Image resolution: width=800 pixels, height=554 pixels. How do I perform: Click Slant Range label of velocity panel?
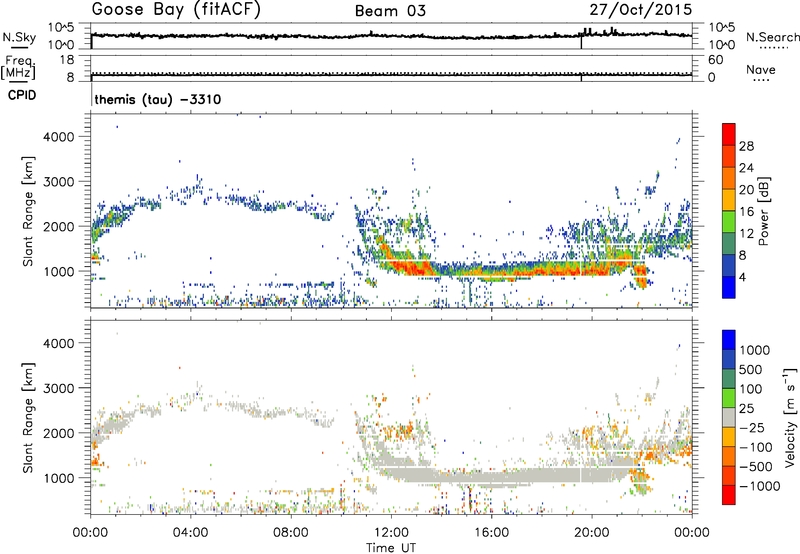point(28,417)
